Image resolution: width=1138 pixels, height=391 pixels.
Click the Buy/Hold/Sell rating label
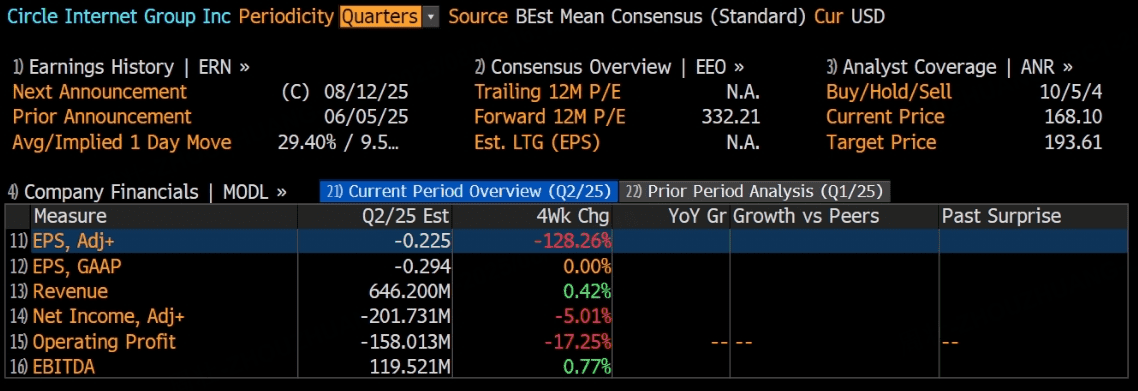pyautogui.click(x=889, y=92)
